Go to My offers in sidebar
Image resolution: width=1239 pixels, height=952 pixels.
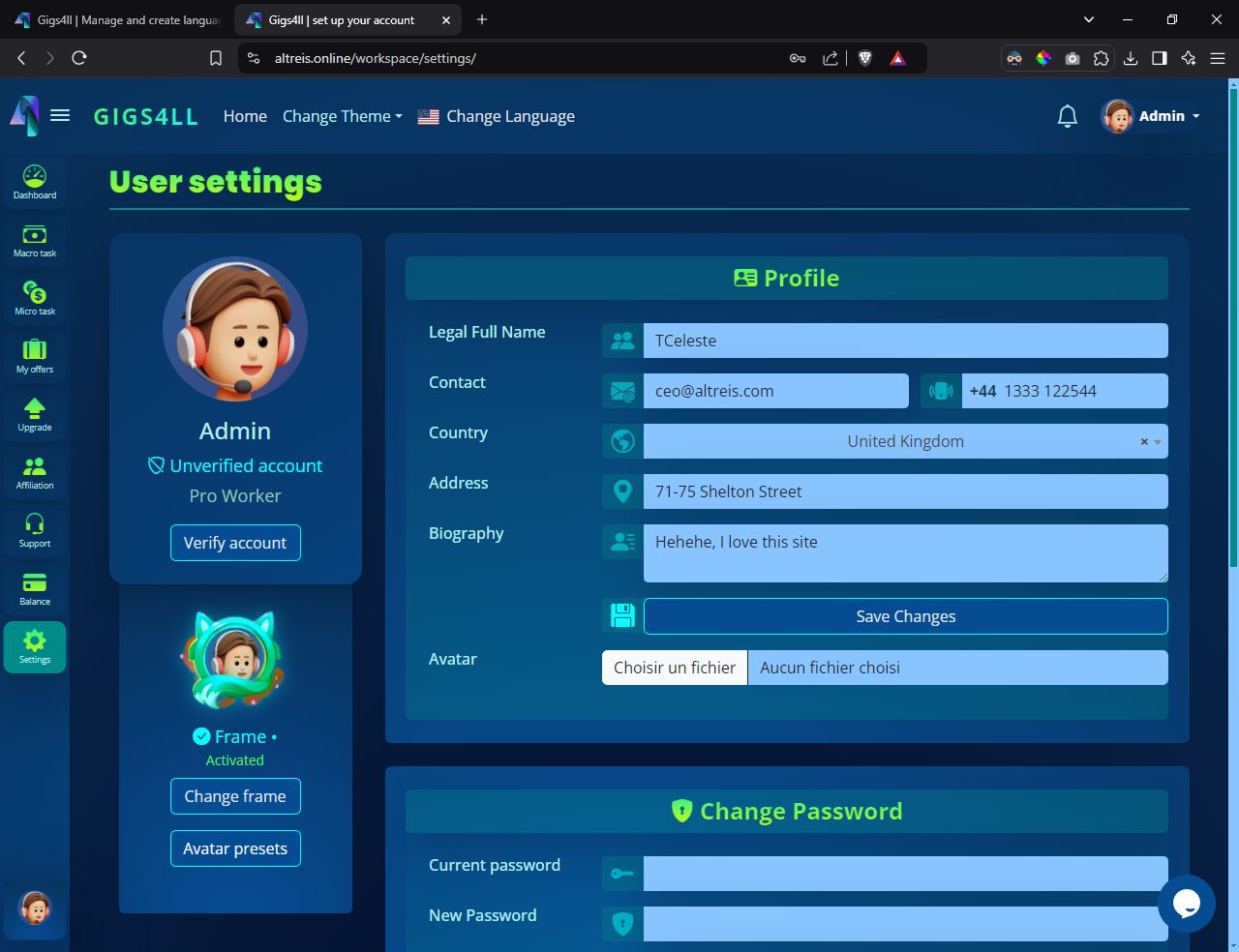[35, 356]
